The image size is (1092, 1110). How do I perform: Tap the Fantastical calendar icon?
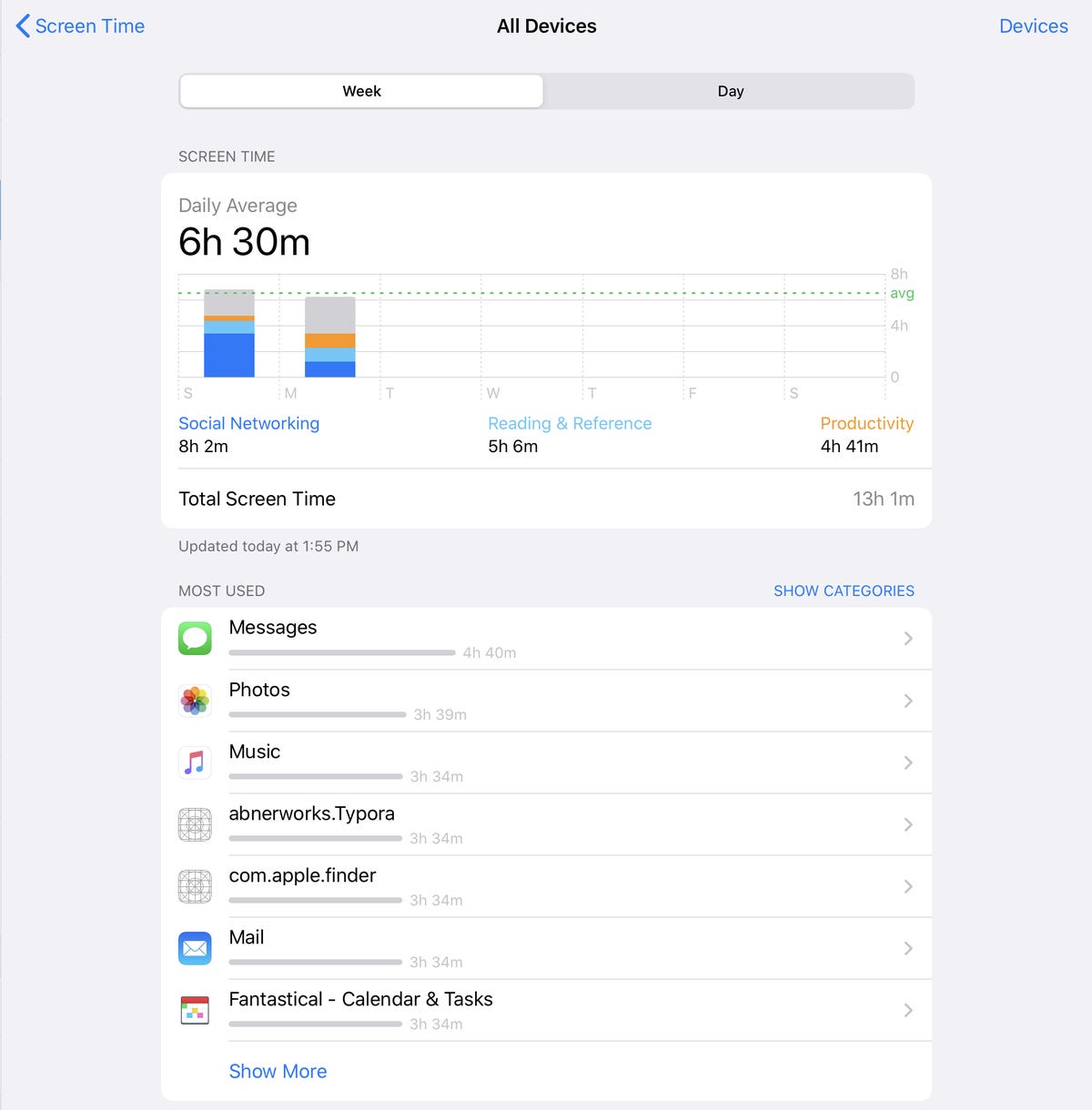tap(195, 1009)
